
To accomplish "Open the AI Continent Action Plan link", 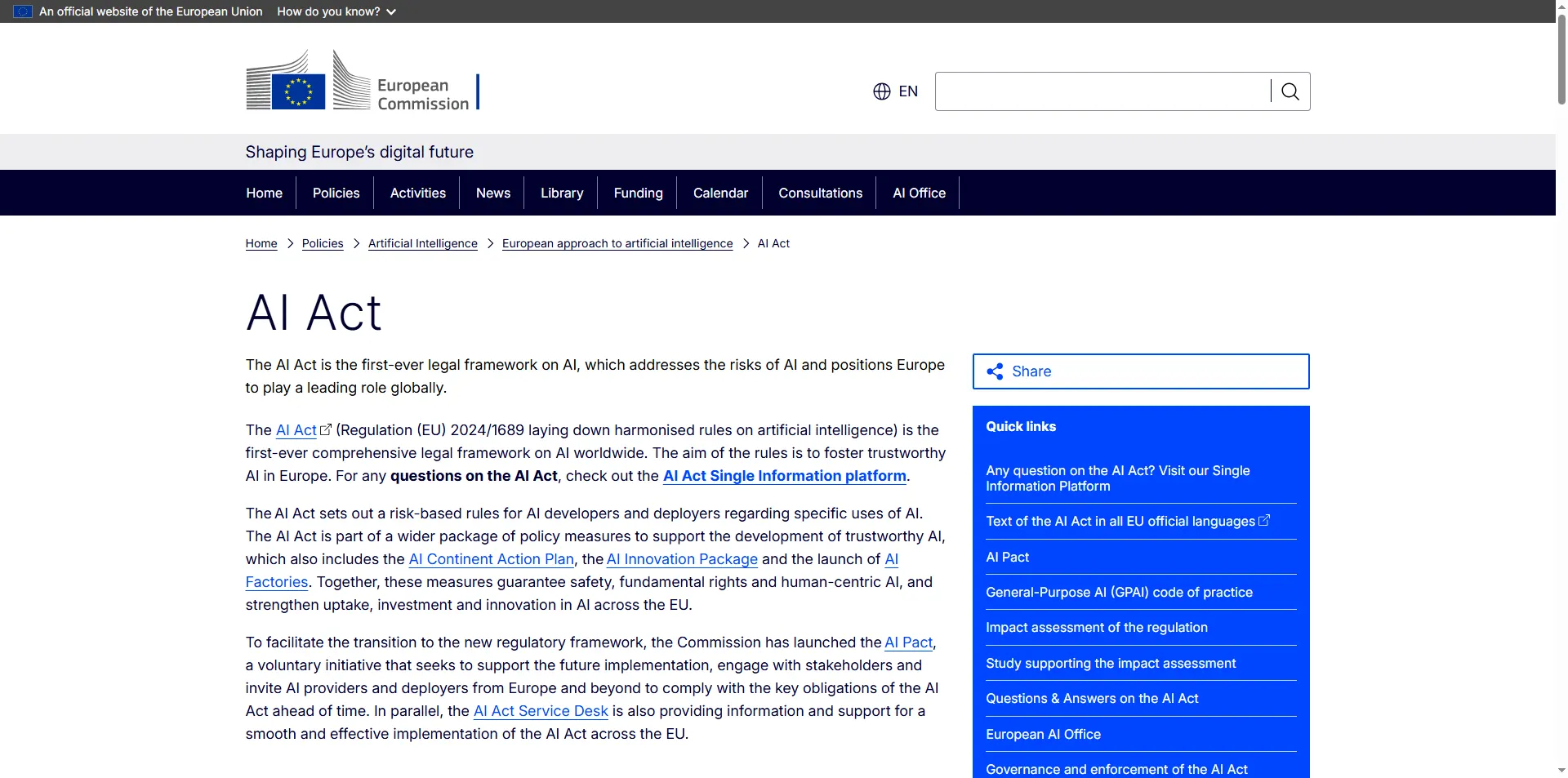I will pos(492,559).
